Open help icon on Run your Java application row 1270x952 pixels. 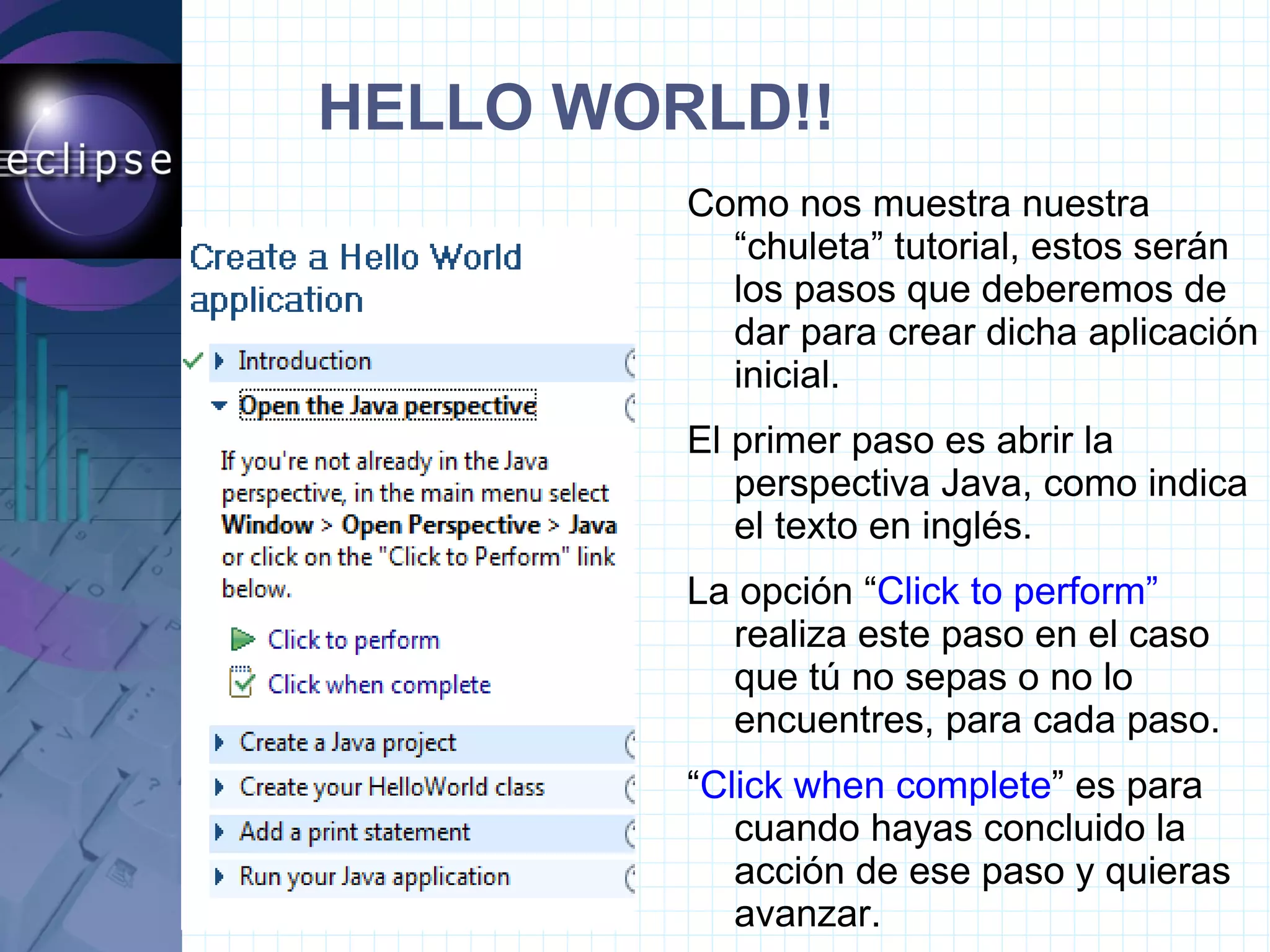pos(631,878)
